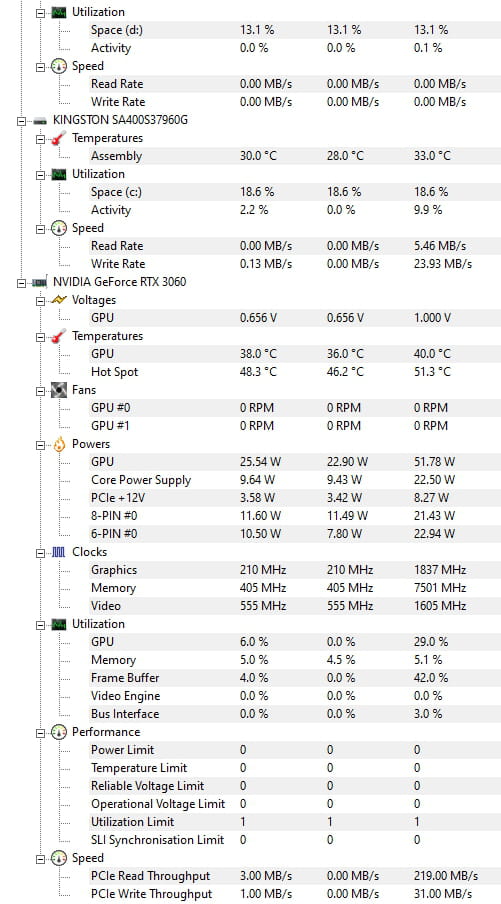
Task: Collapse the NVIDIA GeForce RTX 3060 node
Action: (x=21, y=282)
